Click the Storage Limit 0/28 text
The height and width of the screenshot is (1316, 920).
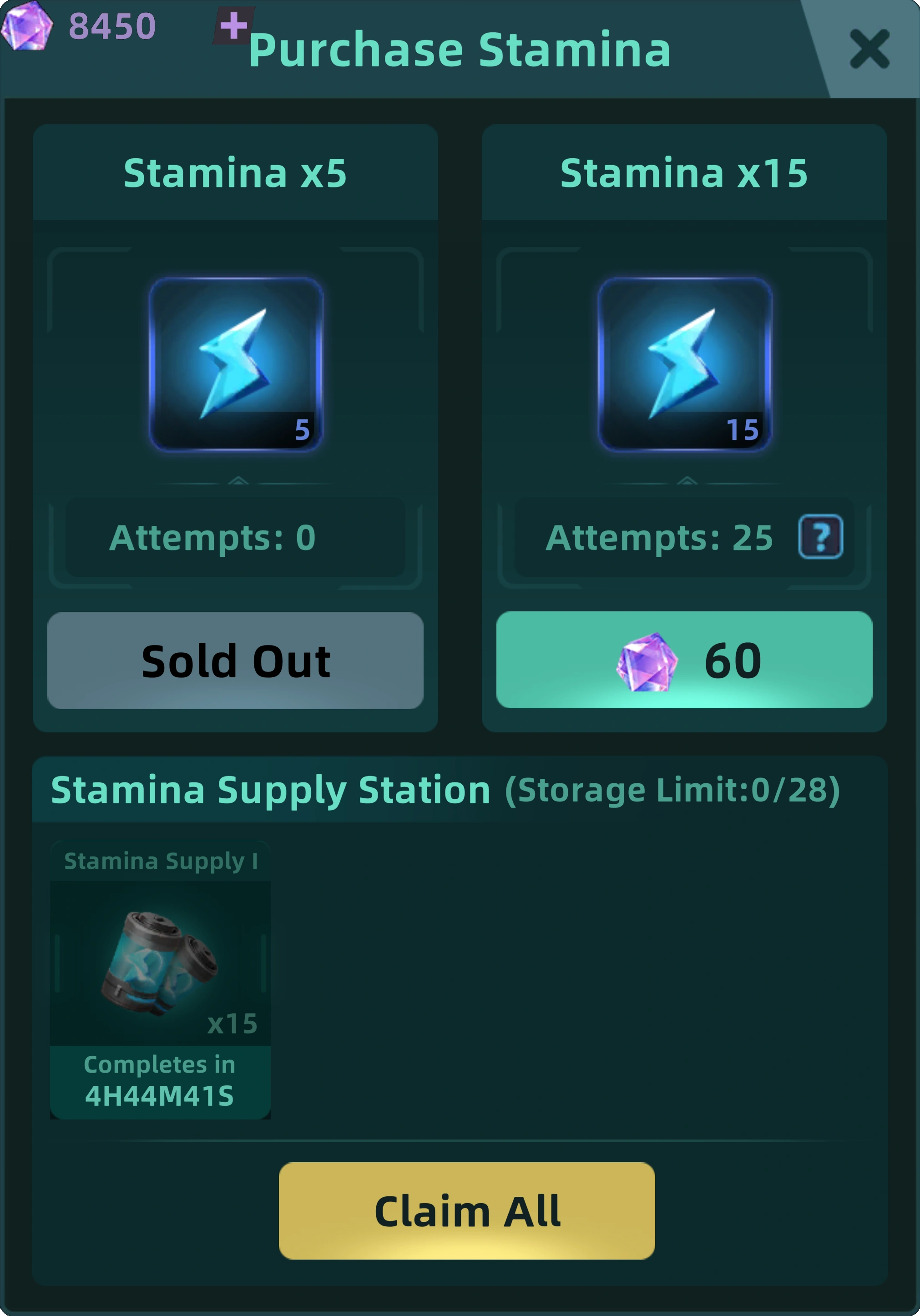click(672, 791)
